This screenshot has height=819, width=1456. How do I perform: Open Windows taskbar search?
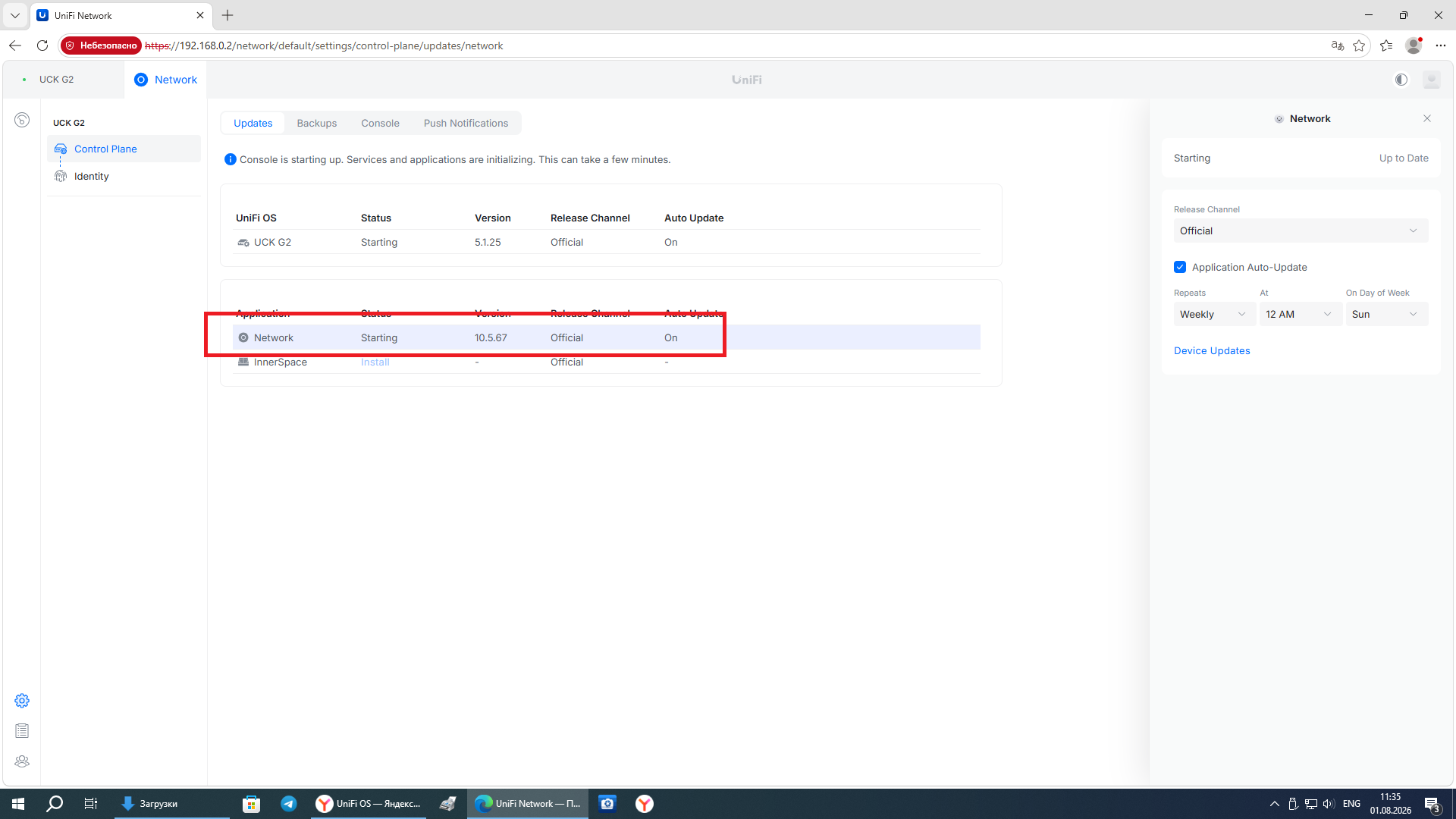tap(55, 804)
